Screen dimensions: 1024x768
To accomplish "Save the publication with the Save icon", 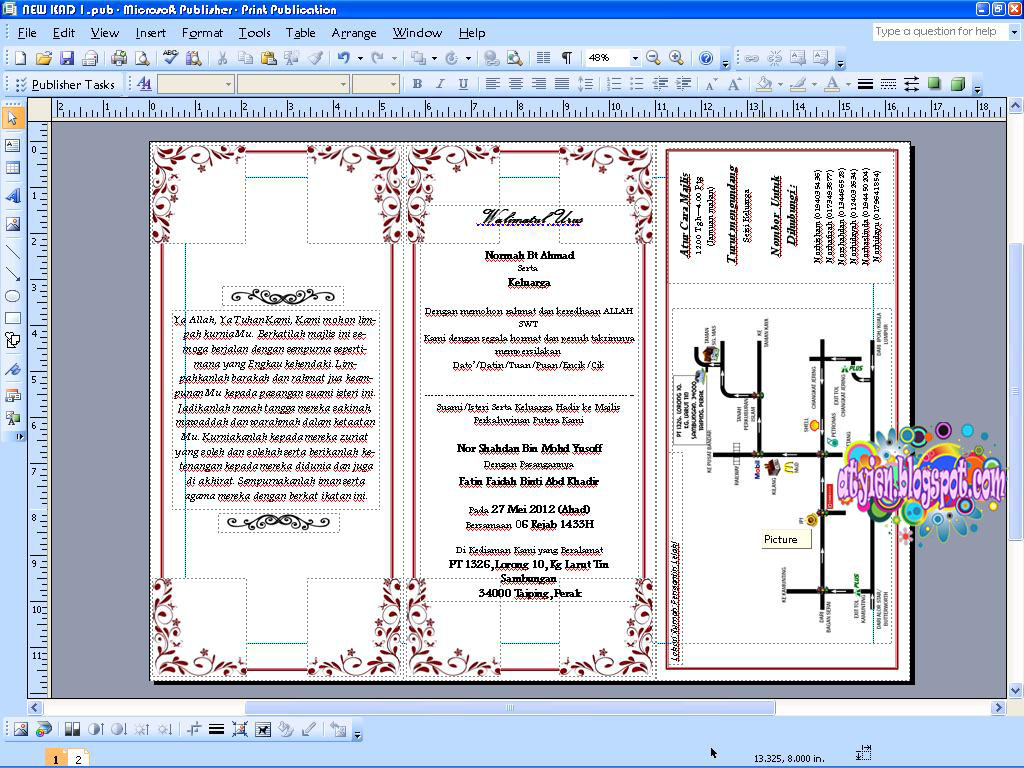I will (67, 58).
